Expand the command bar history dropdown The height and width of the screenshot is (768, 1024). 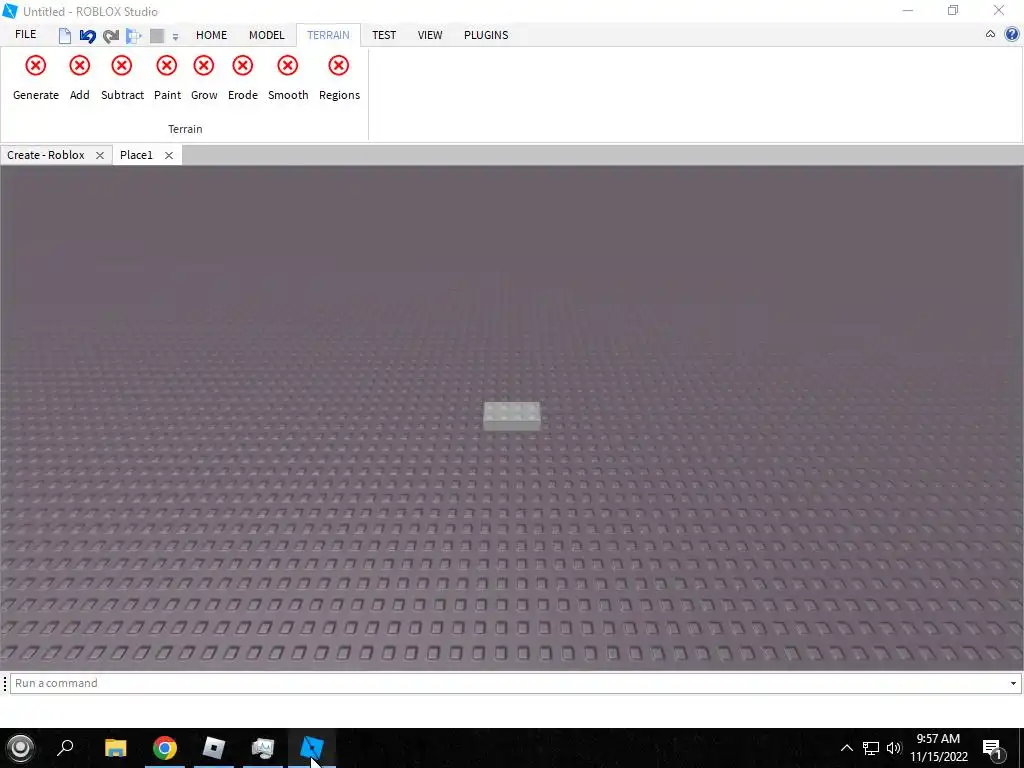[1013, 684]
